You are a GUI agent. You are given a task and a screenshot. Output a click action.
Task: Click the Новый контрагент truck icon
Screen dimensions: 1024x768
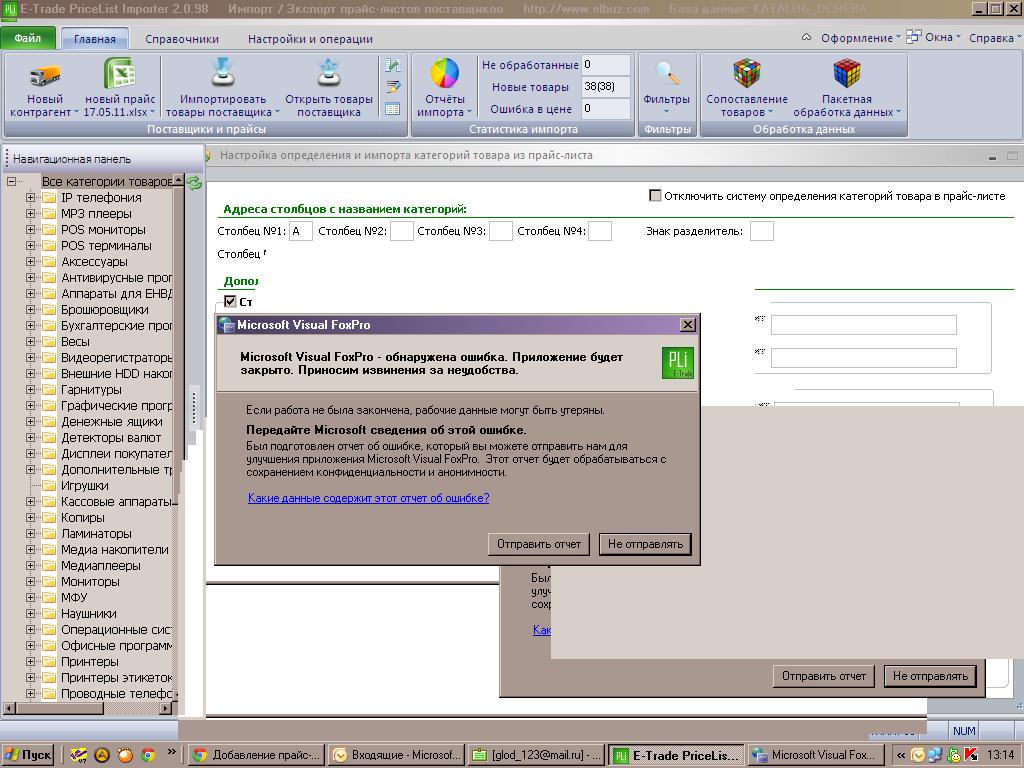45,76
